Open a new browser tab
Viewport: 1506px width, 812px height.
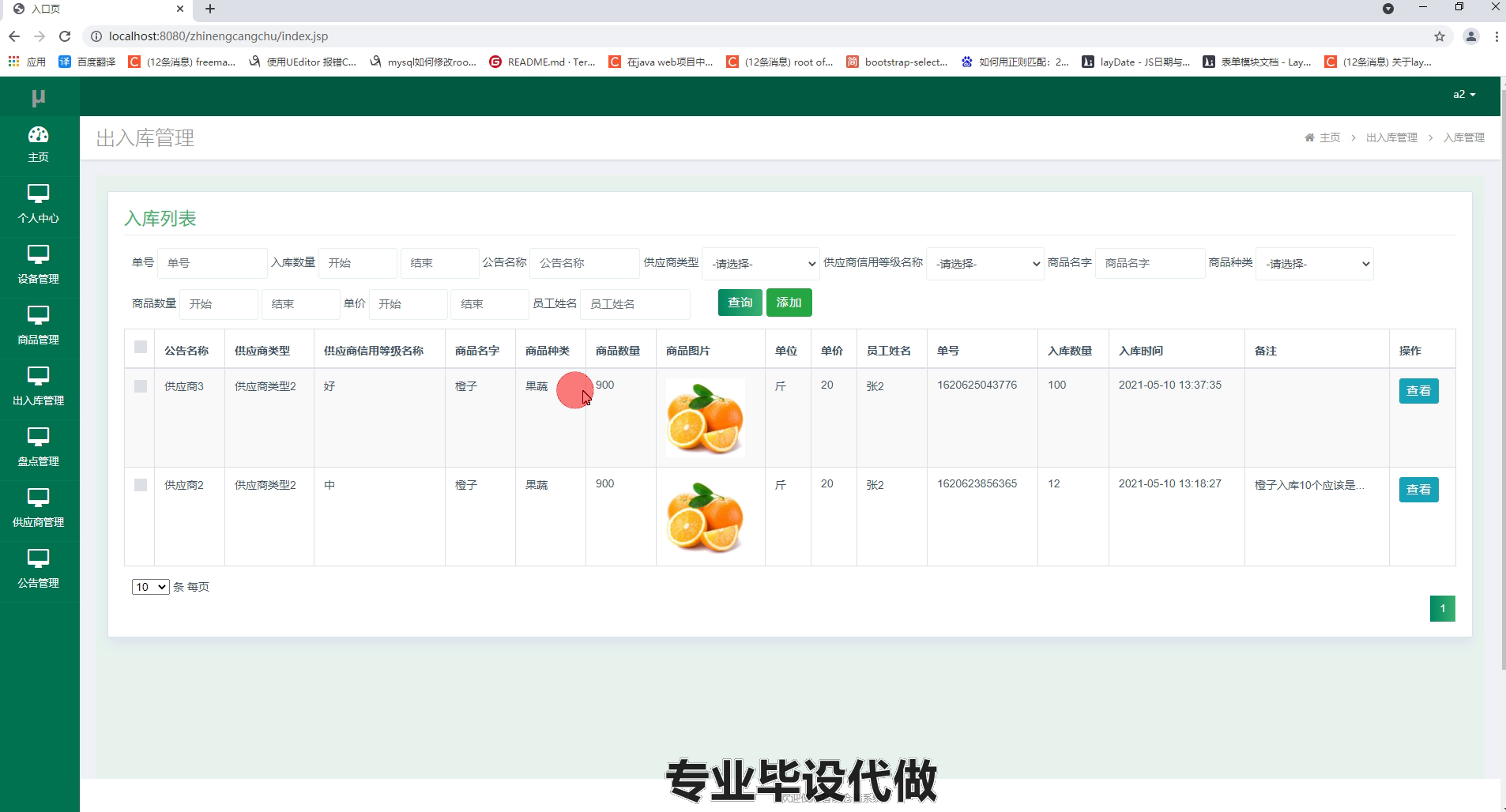210,9
